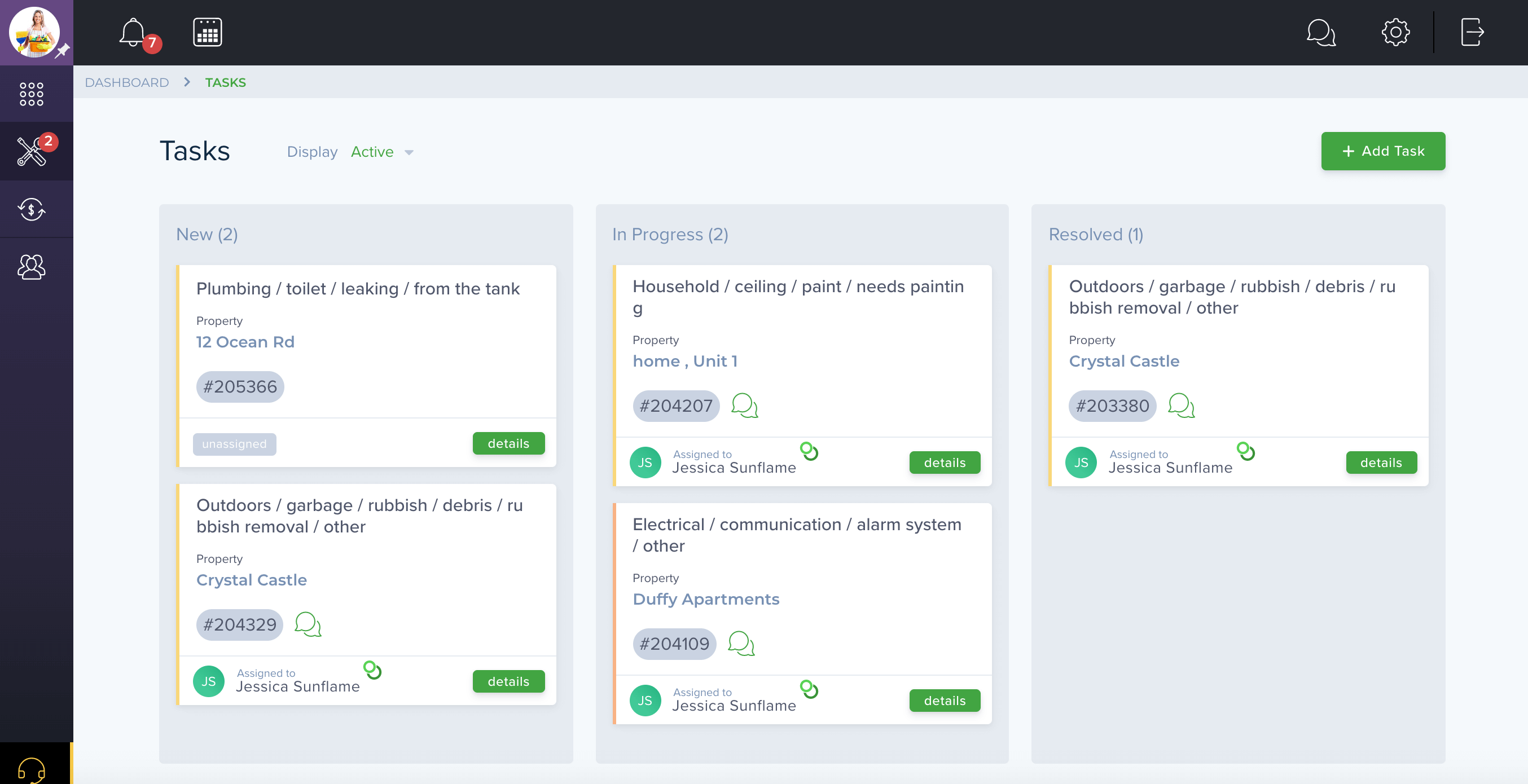
Task: Click JS avatar on task #204207
Action: click(x=646, y=463)
